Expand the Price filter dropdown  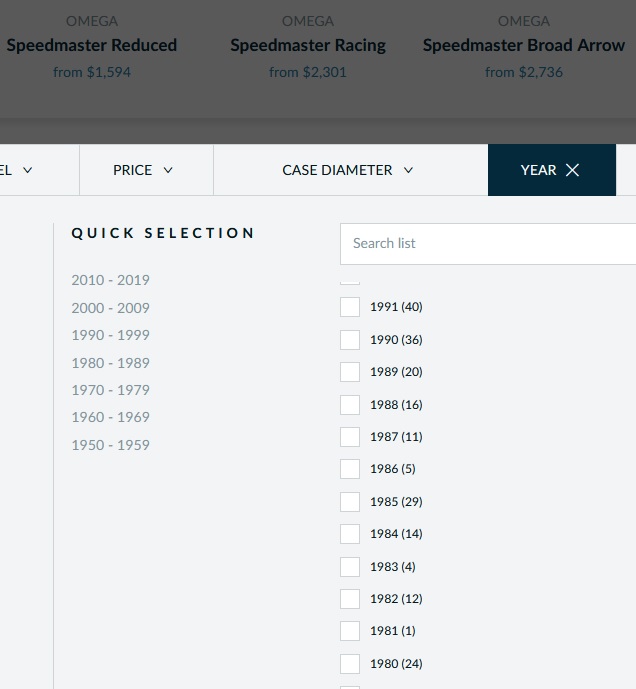coord(143,170)
